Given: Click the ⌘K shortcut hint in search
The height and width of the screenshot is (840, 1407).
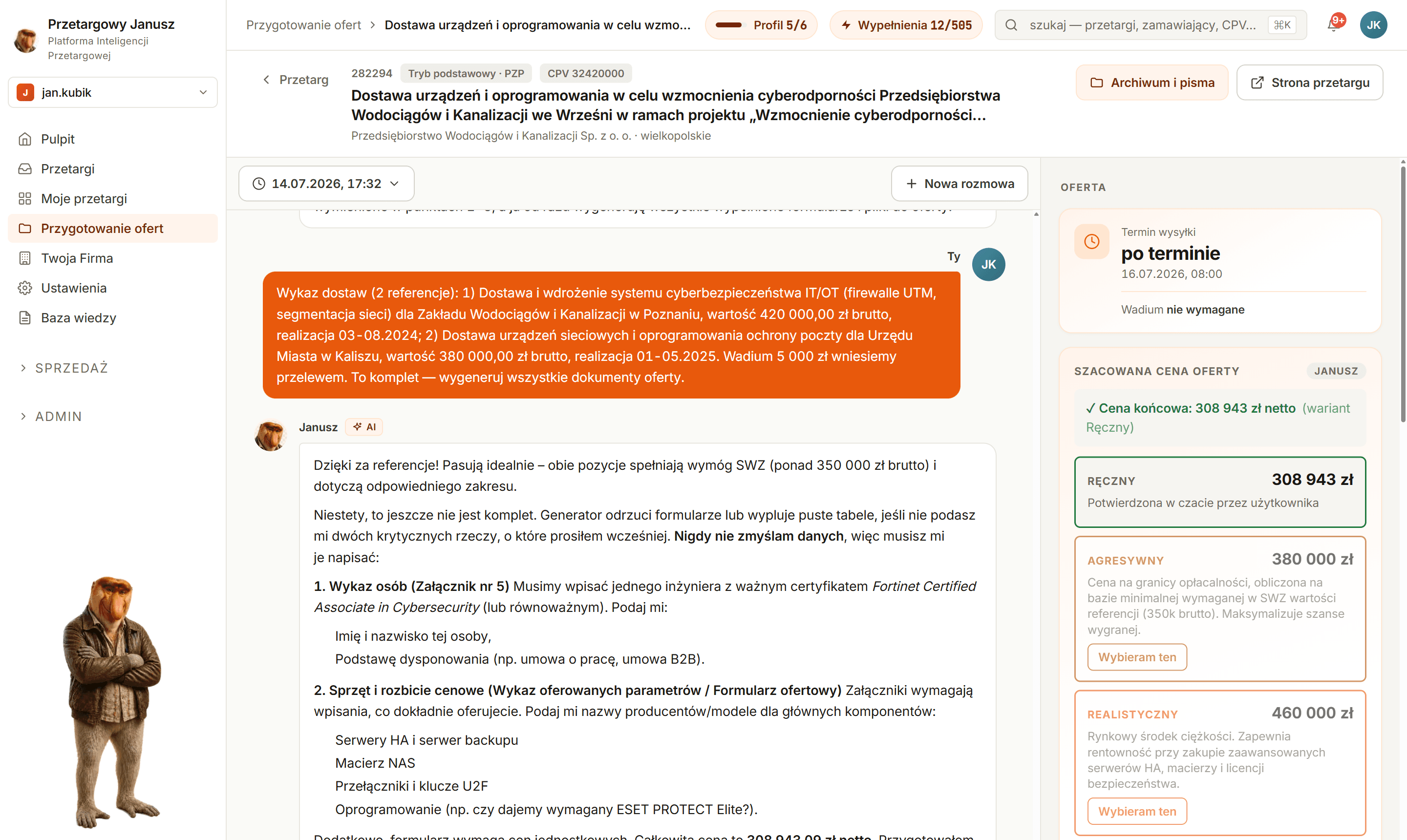Looking at the screenshot, I should pos(1282,25).
